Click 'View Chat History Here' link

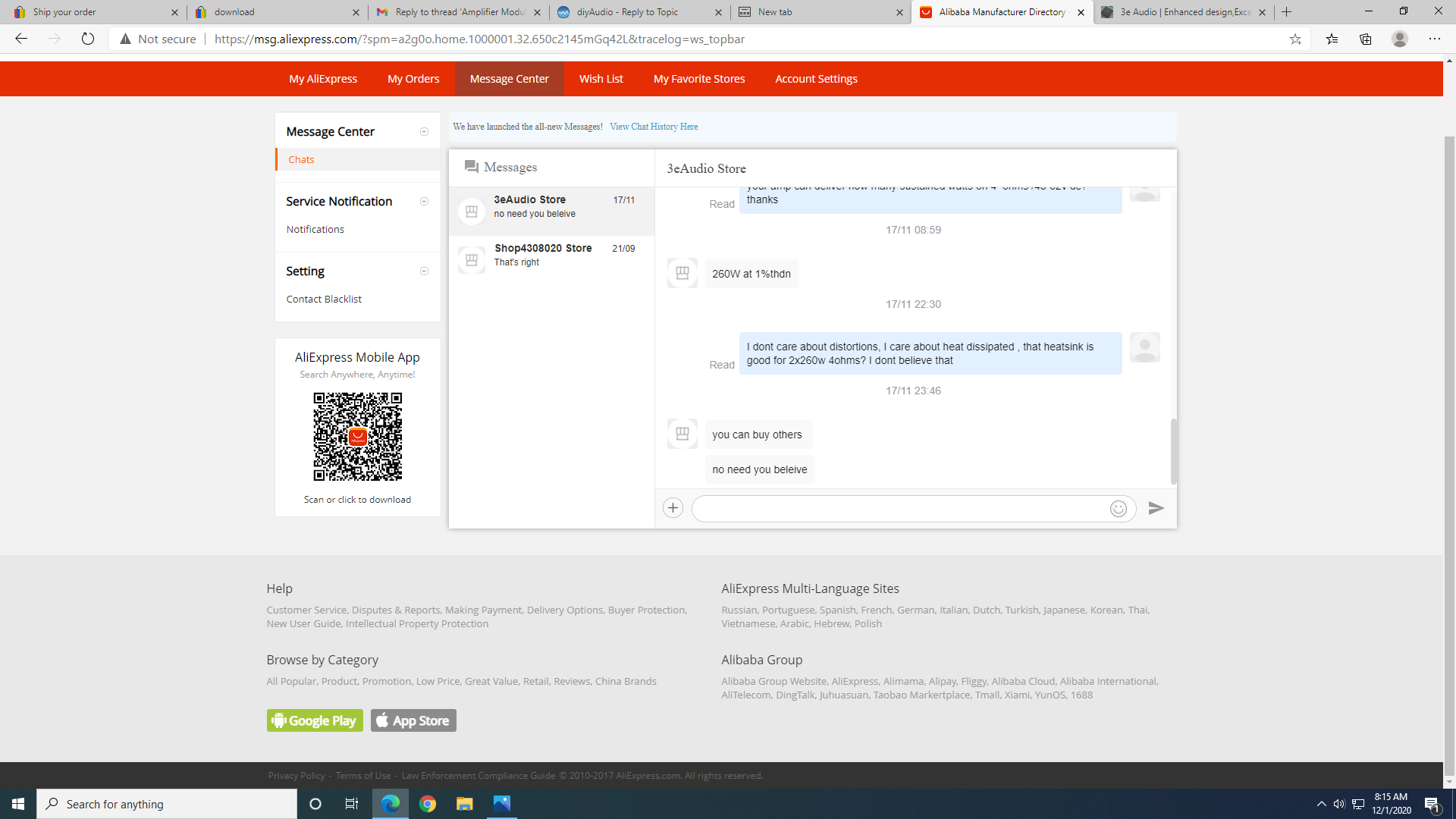pos(654,127)
